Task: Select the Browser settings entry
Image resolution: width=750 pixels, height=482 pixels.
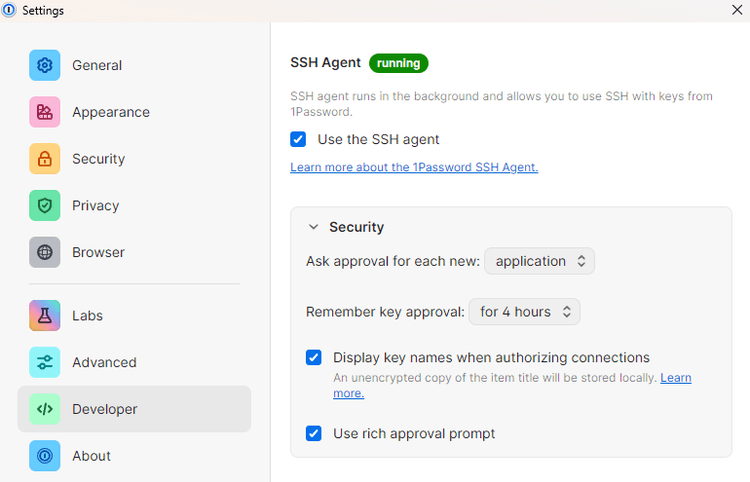Action: point(134,252)
